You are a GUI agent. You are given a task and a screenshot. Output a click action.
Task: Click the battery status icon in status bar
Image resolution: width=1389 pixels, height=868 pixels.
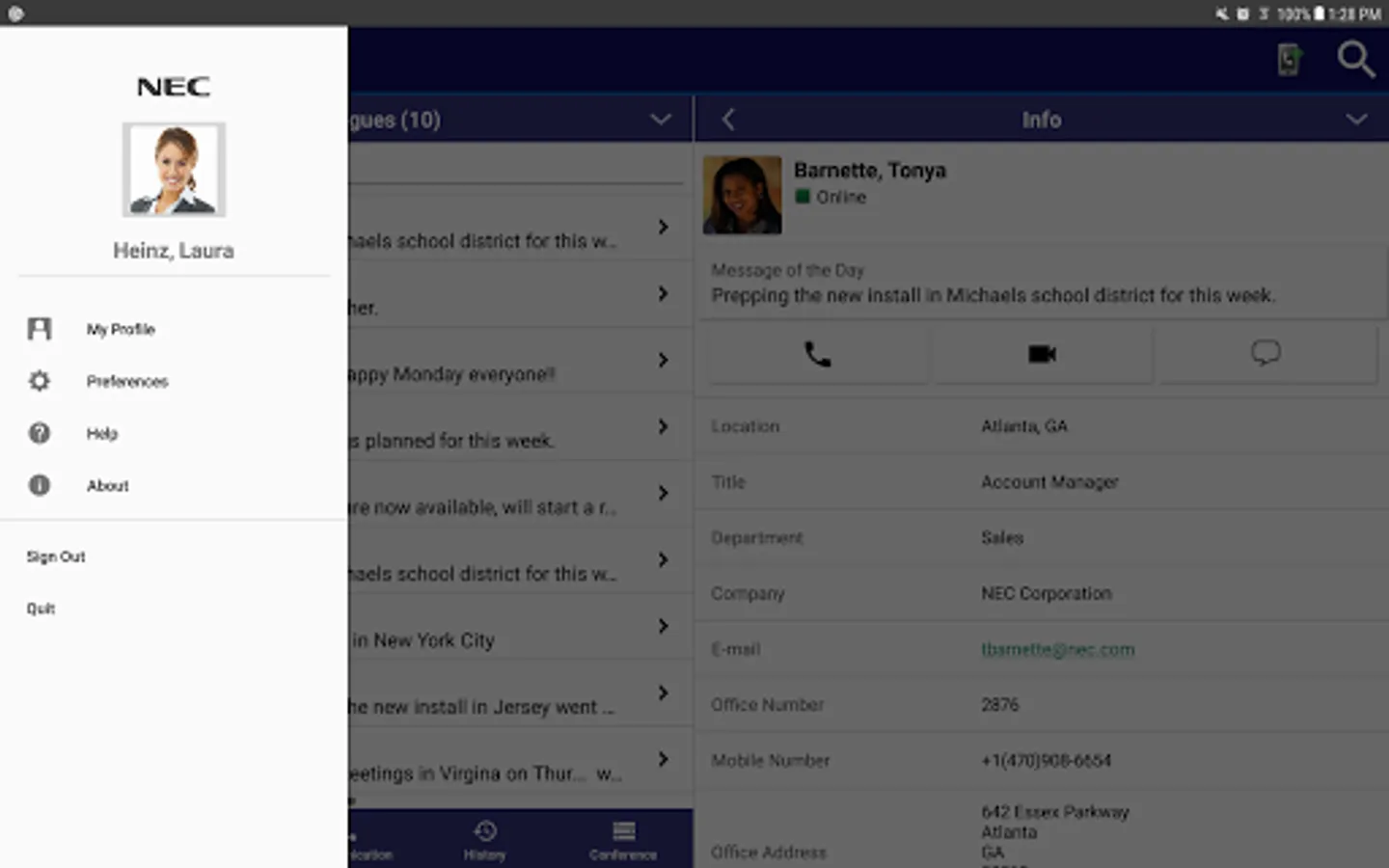[1319, 14]
